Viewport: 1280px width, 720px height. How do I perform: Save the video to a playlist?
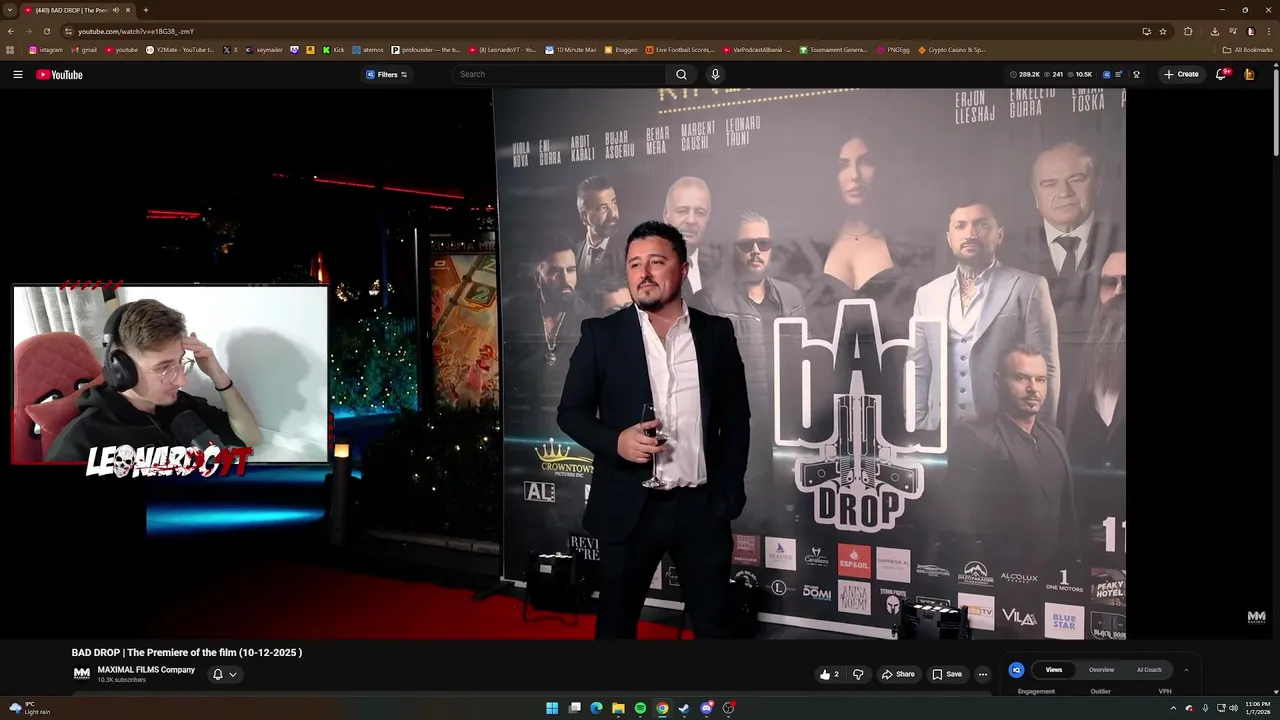pyautogui.click(x=947, y=674)
